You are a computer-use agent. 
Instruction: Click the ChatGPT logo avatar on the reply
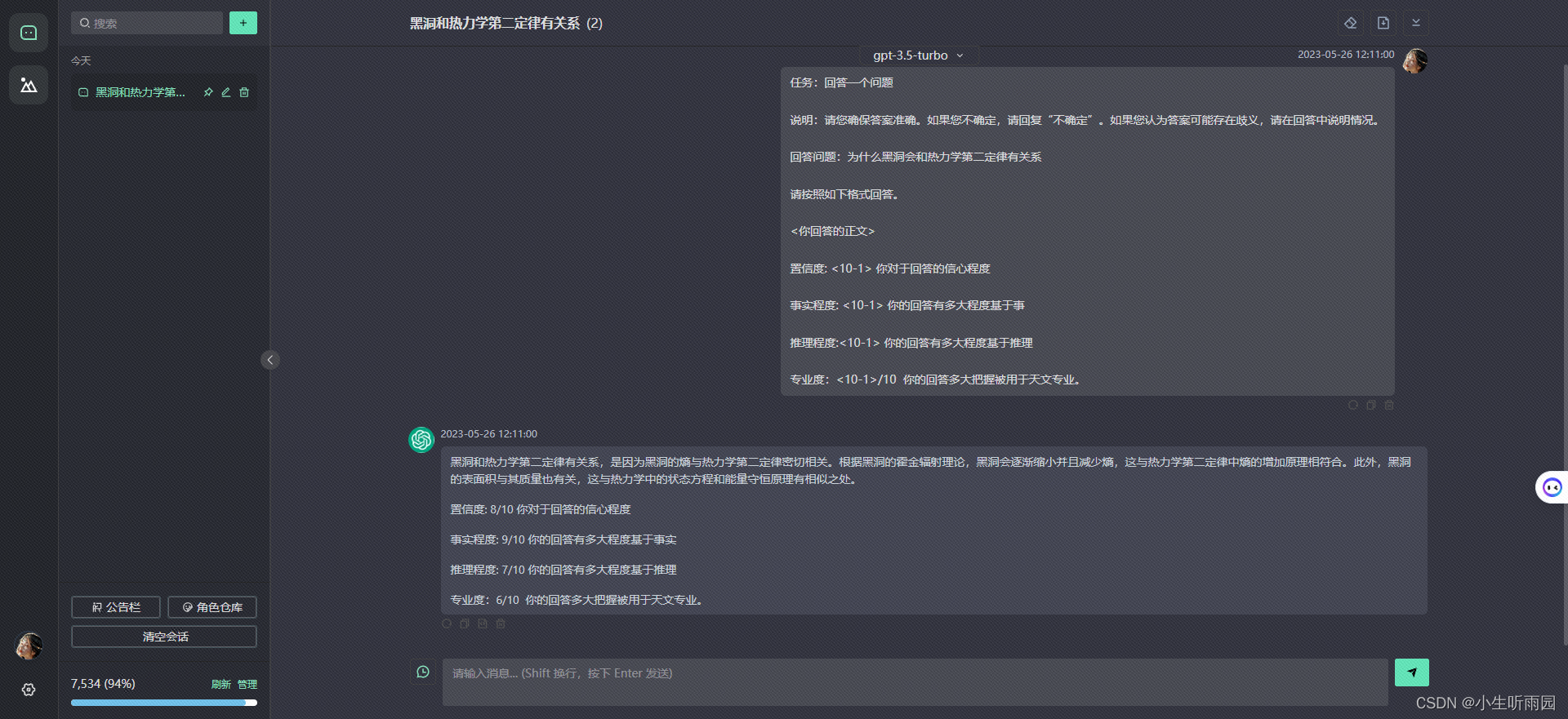tap(421, 440)
